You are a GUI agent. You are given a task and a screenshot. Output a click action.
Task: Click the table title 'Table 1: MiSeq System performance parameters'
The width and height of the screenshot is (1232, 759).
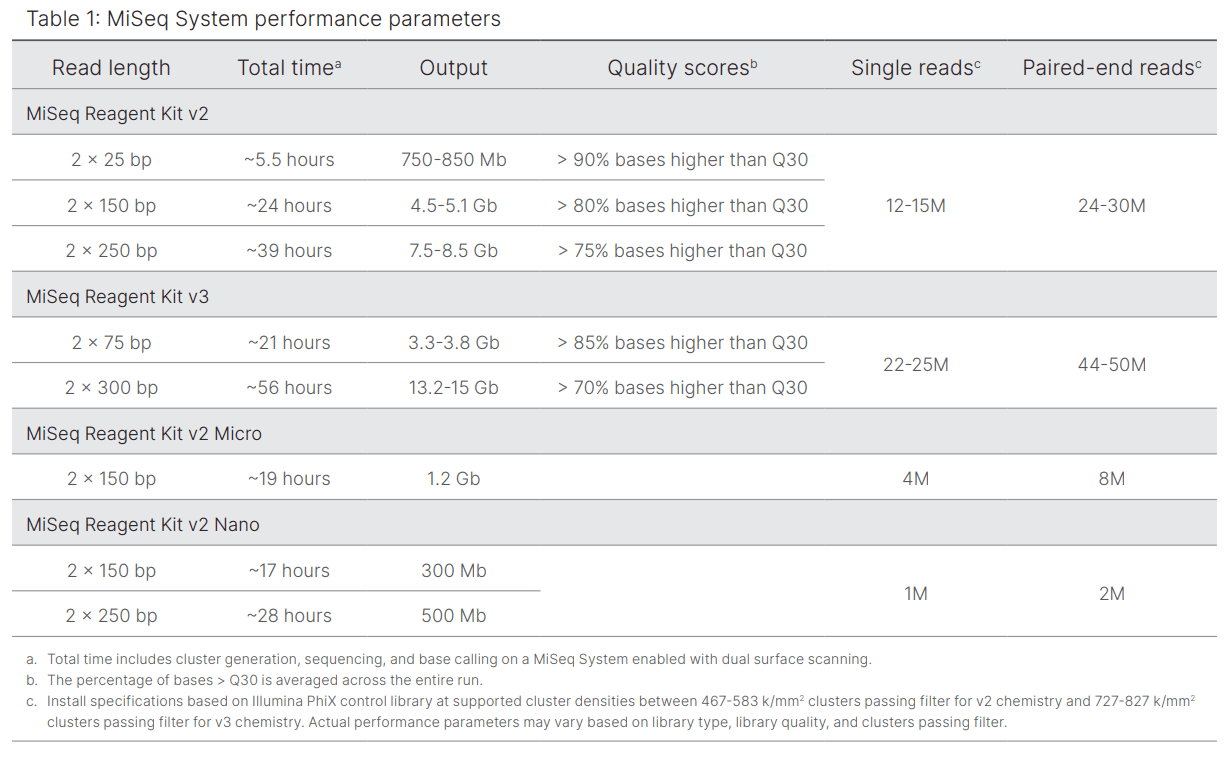264,19
